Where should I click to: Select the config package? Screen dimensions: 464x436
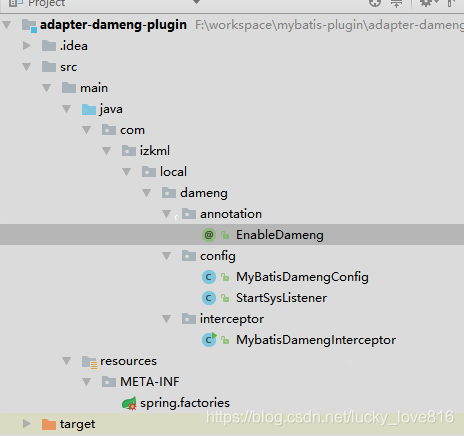point(218,256)
